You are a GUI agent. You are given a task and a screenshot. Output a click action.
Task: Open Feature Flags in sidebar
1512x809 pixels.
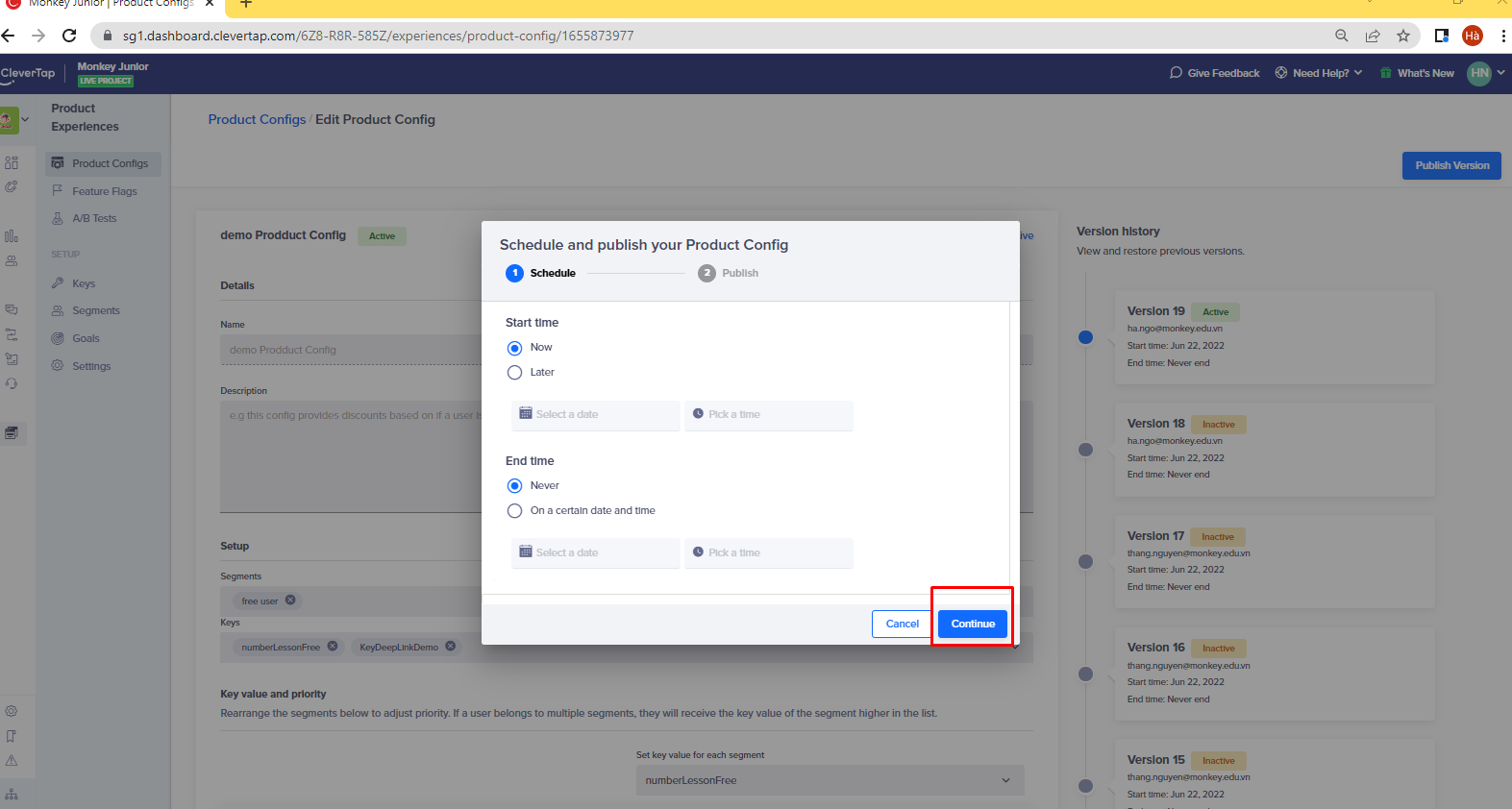point(103,191)
